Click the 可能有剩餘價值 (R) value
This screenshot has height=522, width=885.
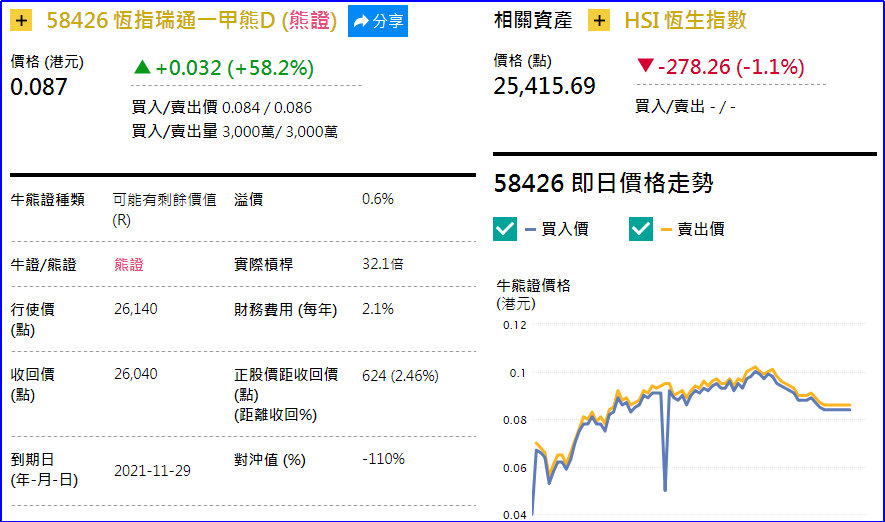coord(164,209)
